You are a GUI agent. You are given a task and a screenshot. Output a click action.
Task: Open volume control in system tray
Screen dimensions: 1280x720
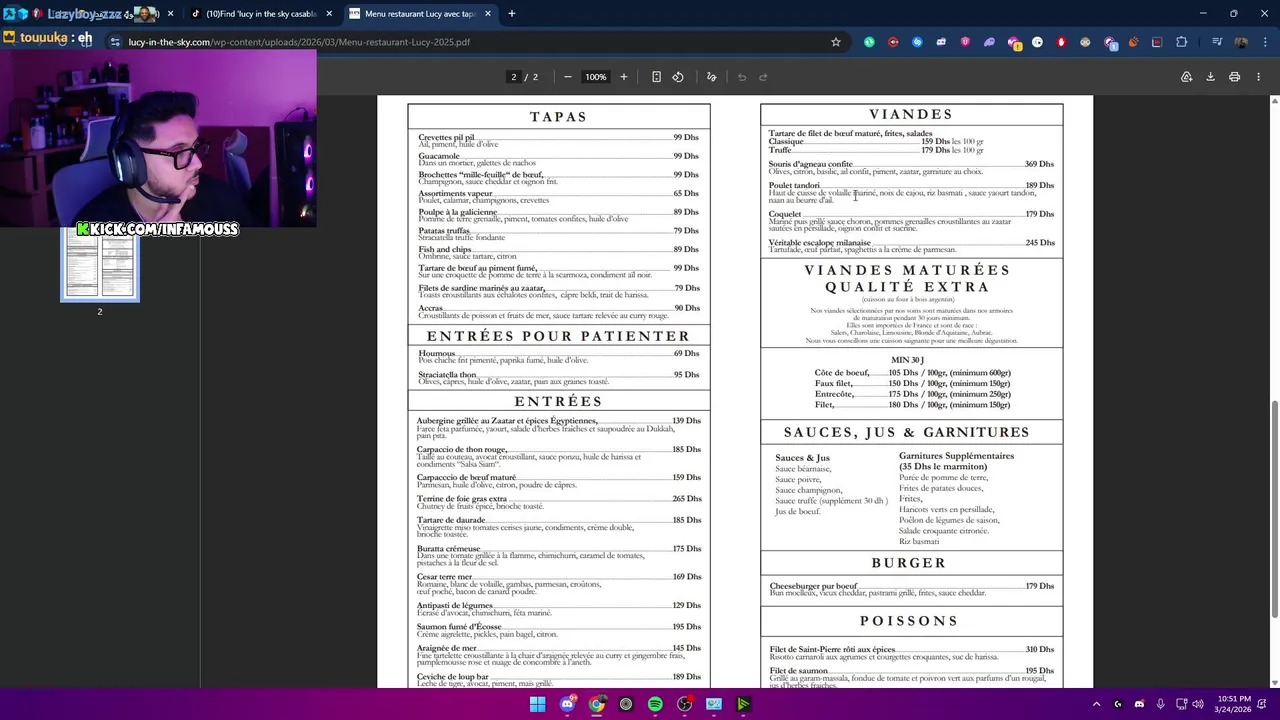pyautogui.click(x=1198, y=704)
